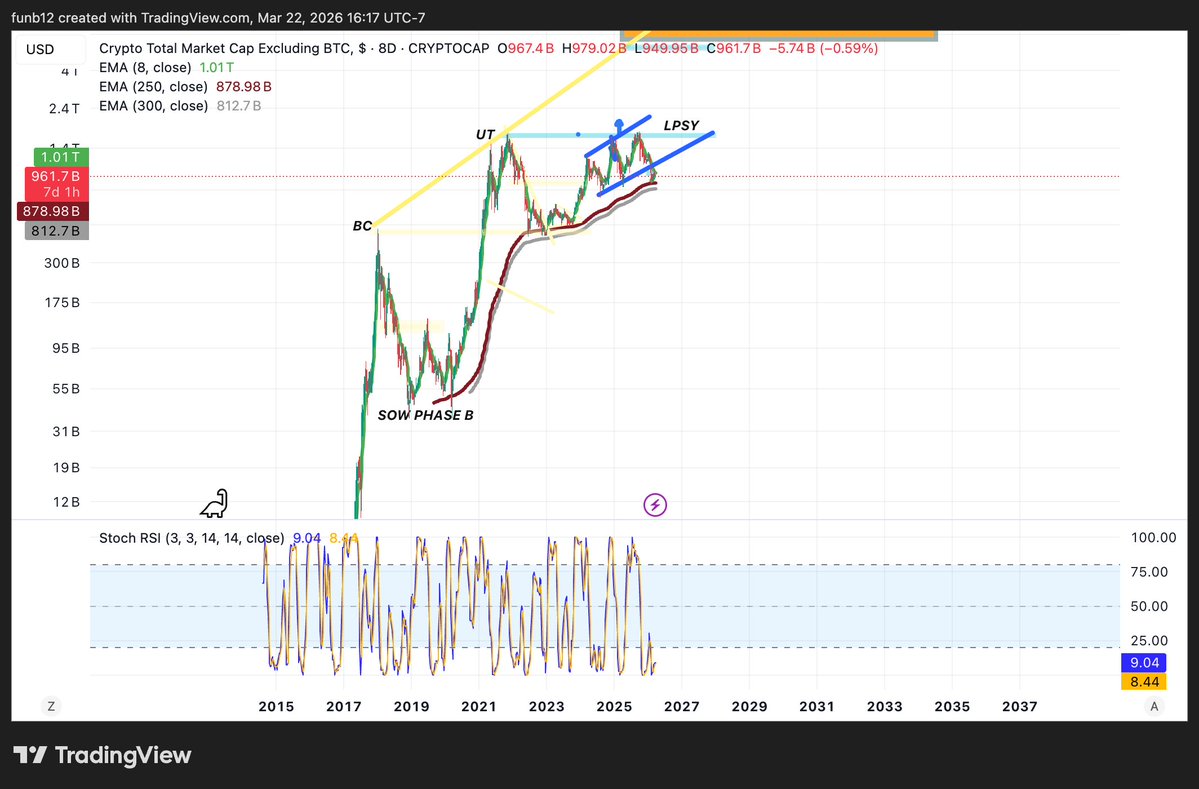This screenshot has height=789, width=1199.
Task: Click the BC annotation label
Action: pos(362,226)
